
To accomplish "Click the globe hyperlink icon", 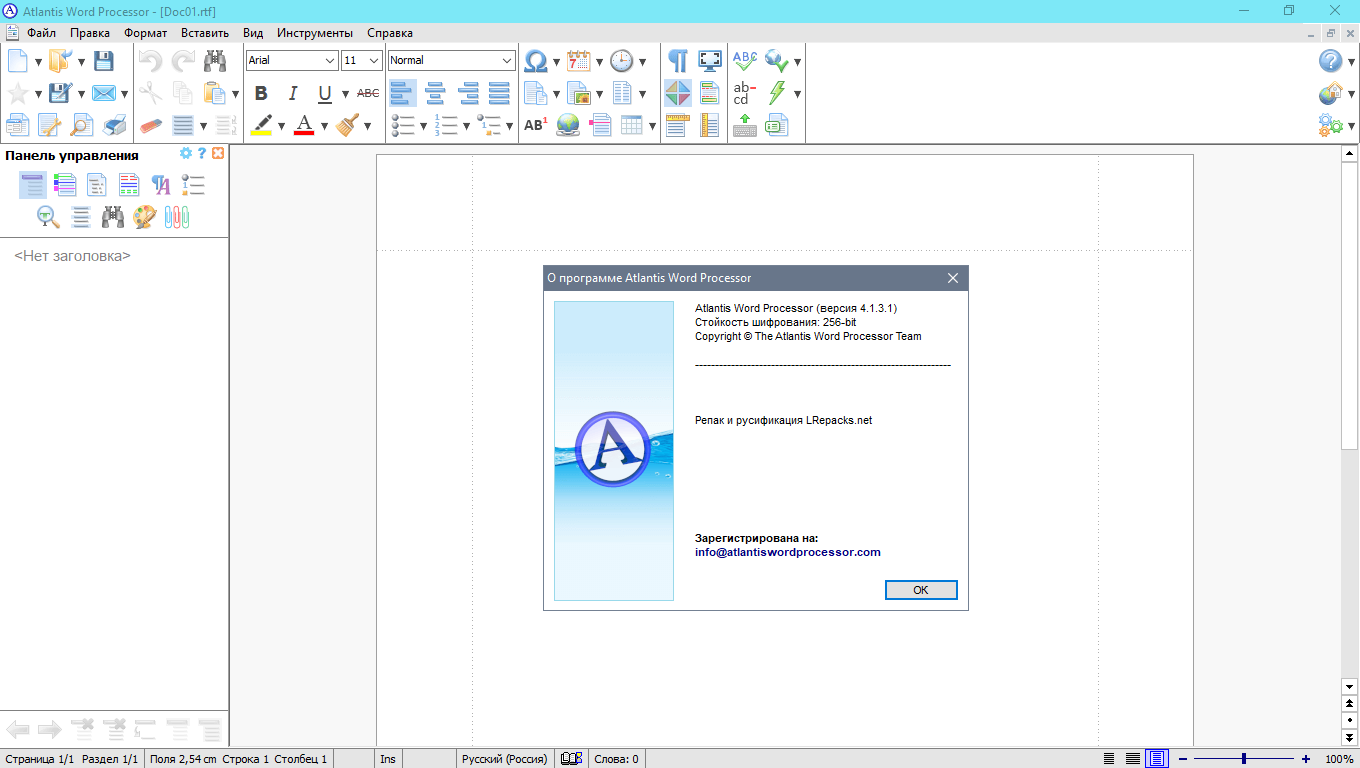I will tap(568, 126).
